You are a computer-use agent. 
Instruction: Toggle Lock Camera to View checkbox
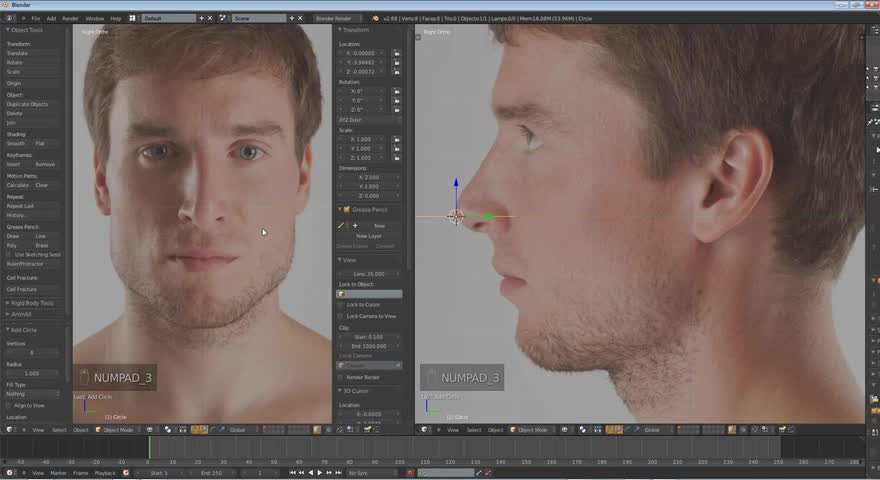coord(341,316)
